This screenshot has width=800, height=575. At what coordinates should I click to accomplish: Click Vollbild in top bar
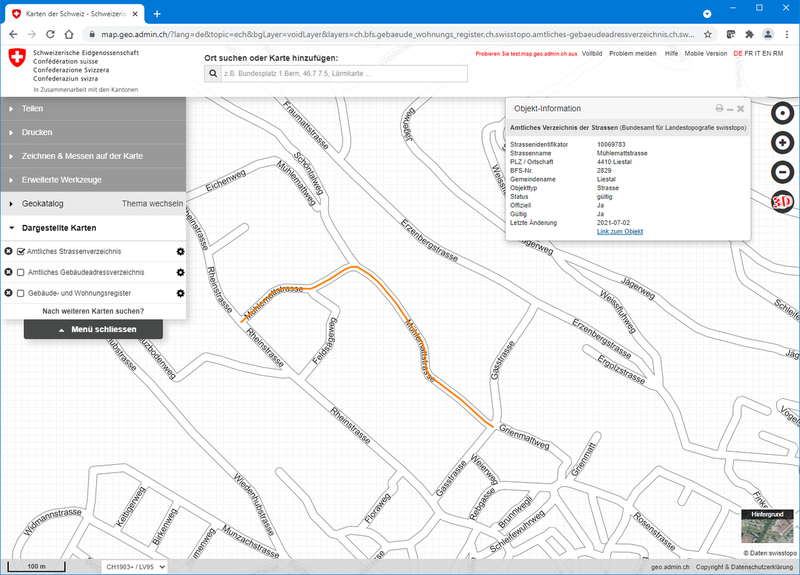click(592, 54)
